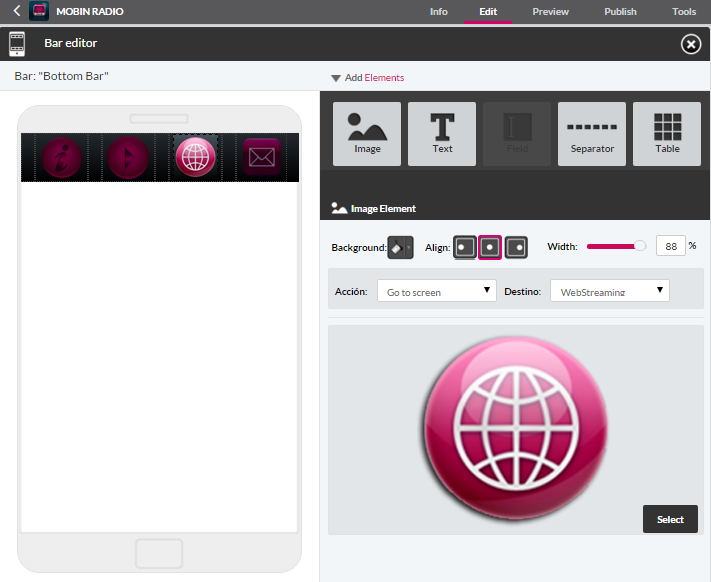711x582 pixels.
Task: Click the disabled Field element tile
Action: [517, 134]
